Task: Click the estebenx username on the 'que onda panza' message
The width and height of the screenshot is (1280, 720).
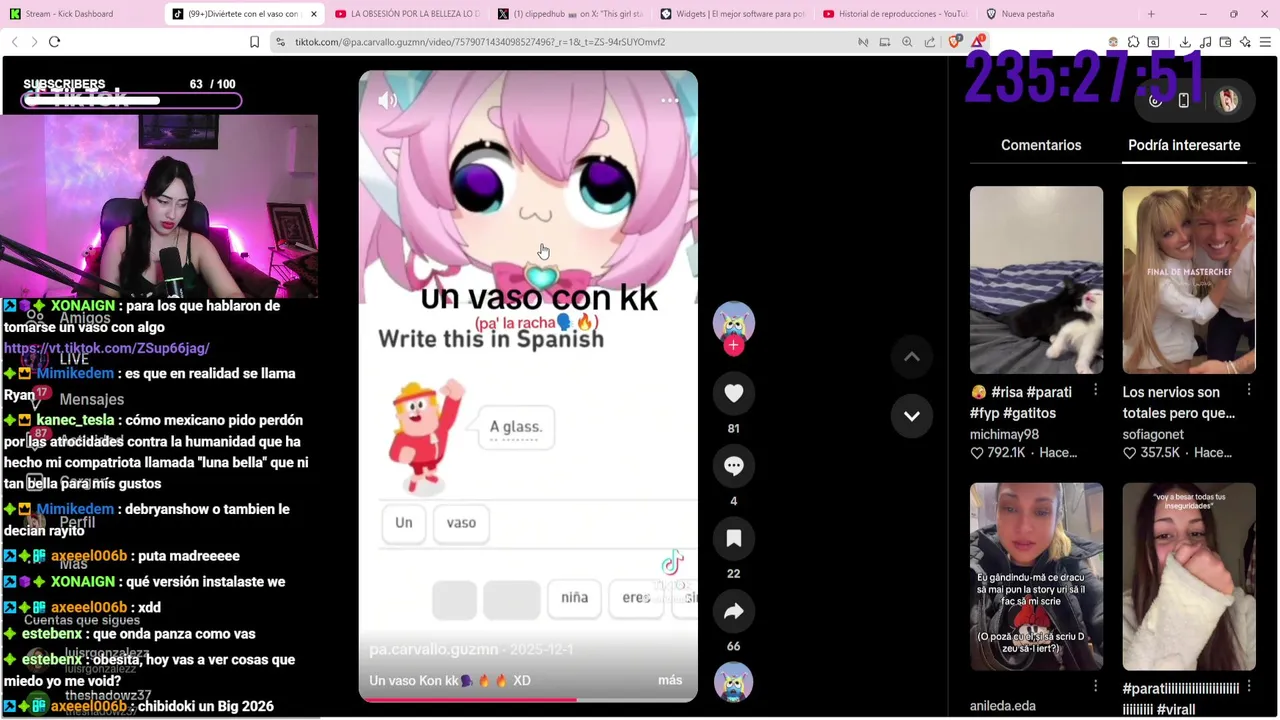Action: pyautogui.click(x=52, y=634)
